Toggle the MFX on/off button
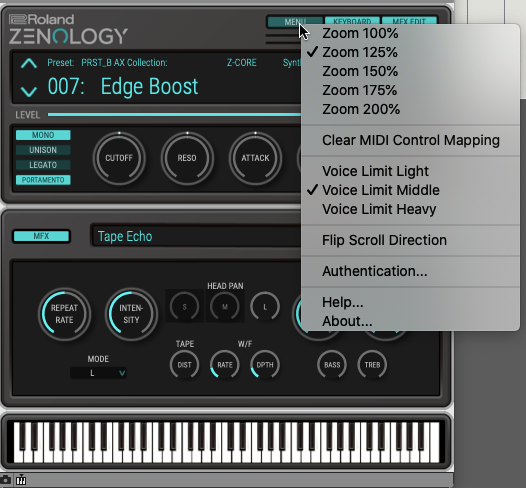Screen dimensions: 526x488 [x=41, y=236]
